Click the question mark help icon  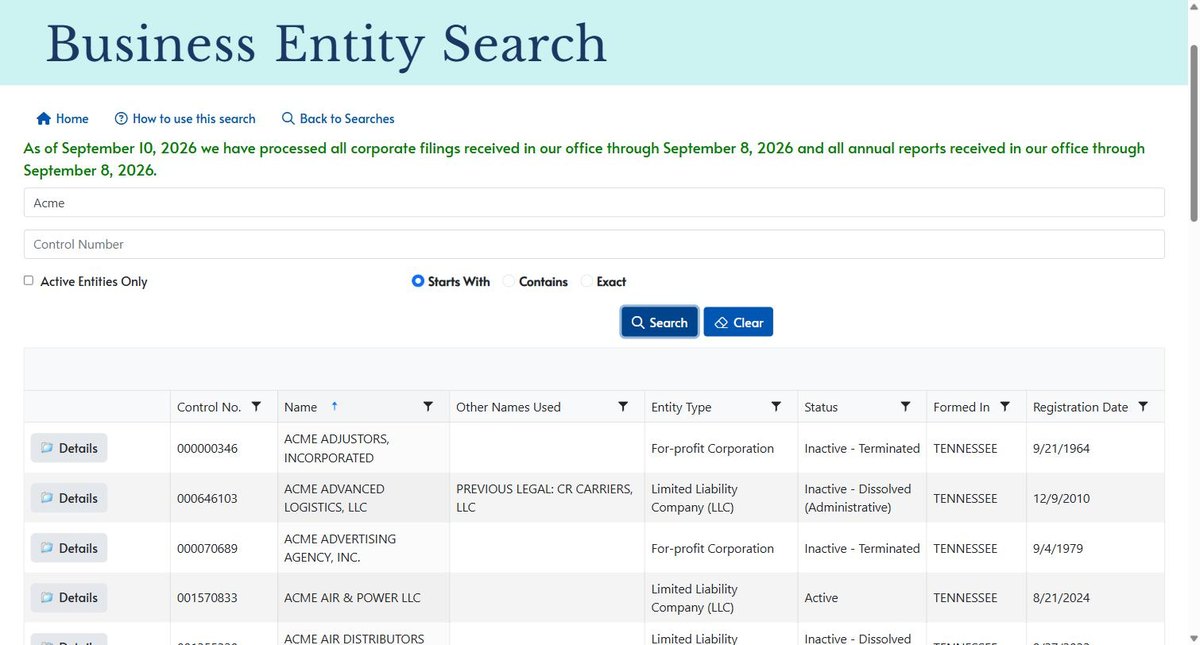[121, 118]
